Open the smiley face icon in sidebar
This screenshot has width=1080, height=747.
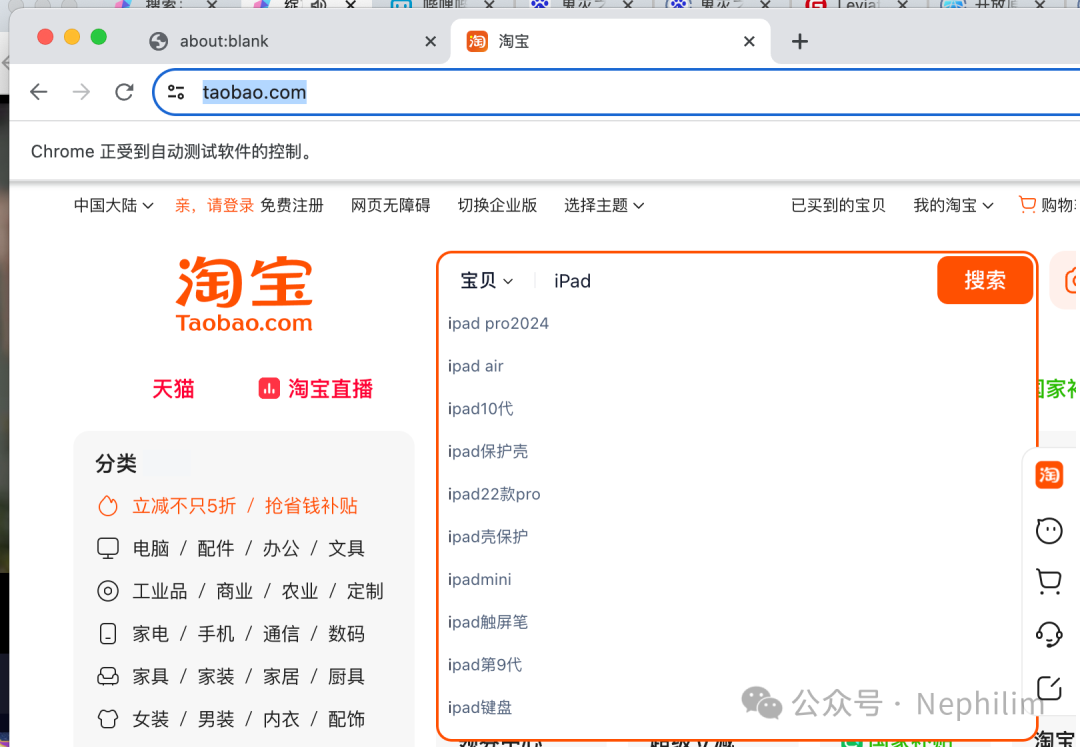[1049, 530]
